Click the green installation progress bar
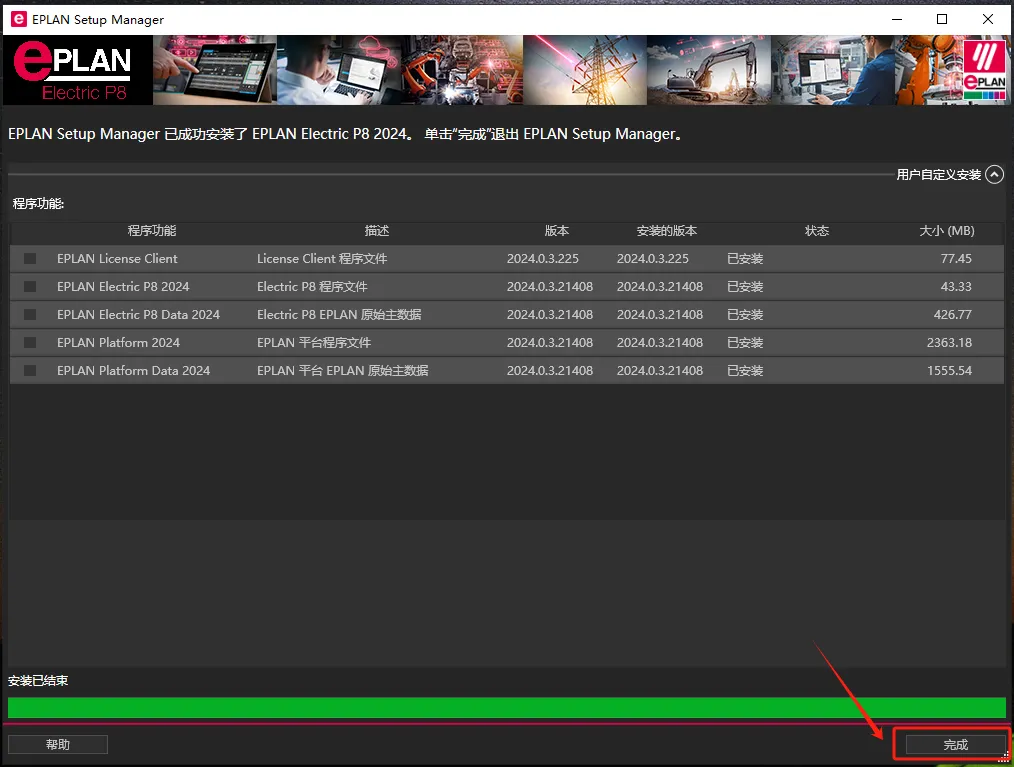Image resolution: width=1014 pixels, height=767 pixels. [507, 708]
